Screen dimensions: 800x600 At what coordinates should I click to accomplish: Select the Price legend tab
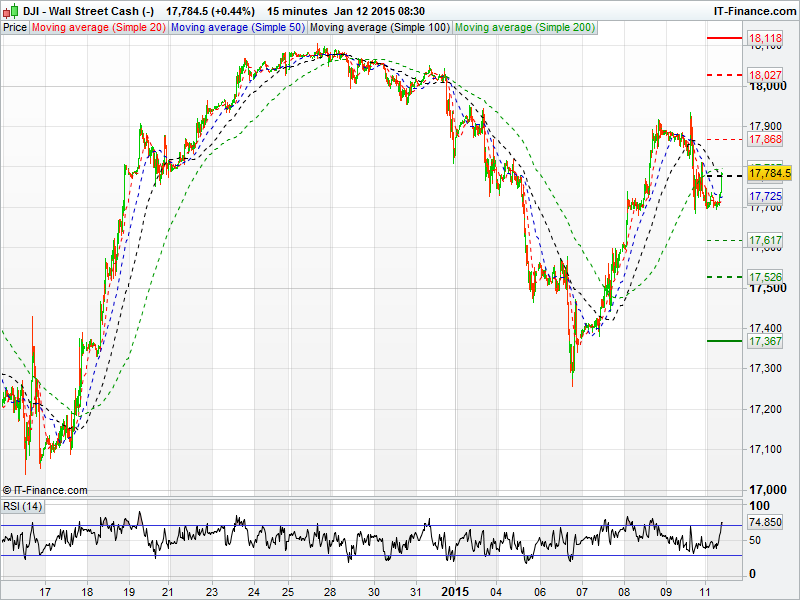(x=15, y=27)
